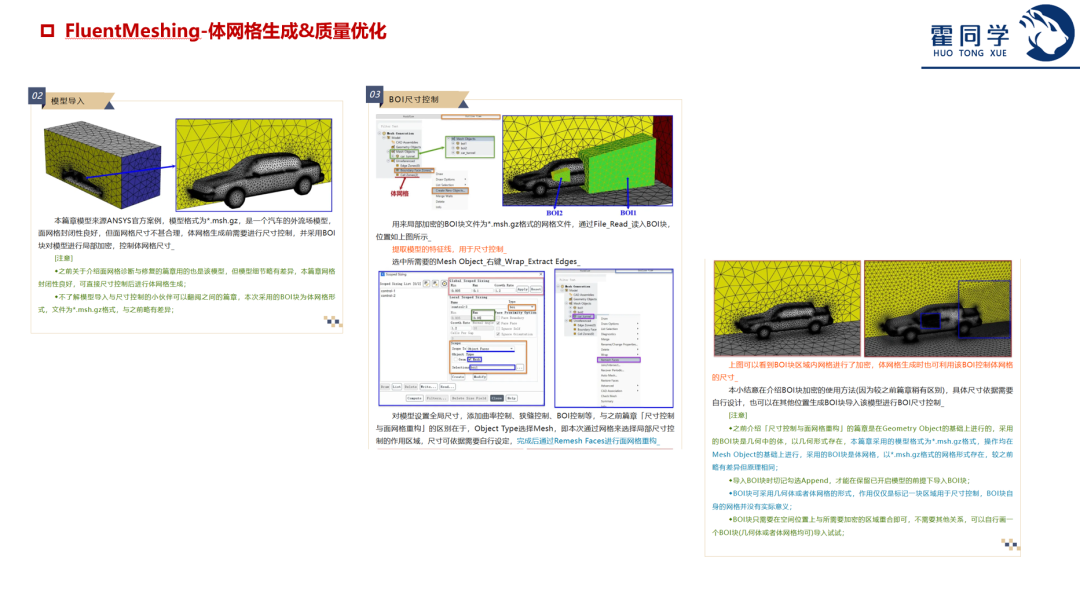Click the List button in Scoped Sizing
Viewport: 1080px width, 605px height.
point(397,387)
